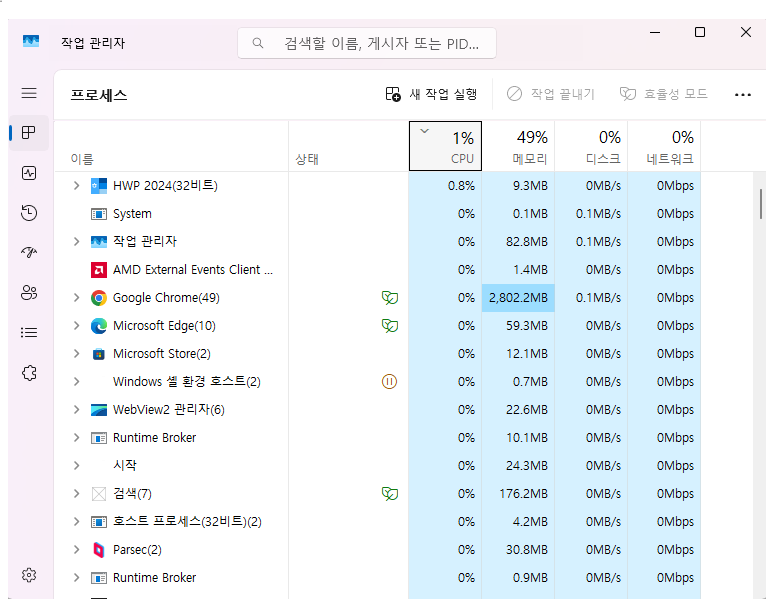
Task: Click 새 작업 실행 button
Action: click(x=431, y=94)
